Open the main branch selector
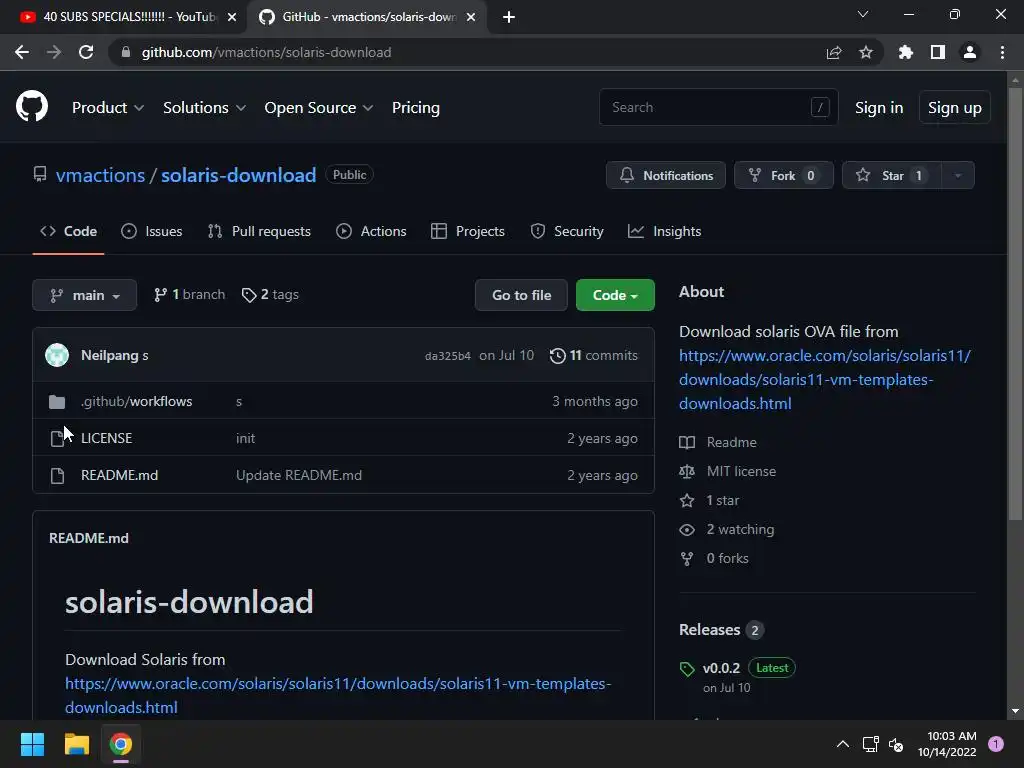The width and height of the screenshot is (1024, 768). pyautogui.click(x=84, y=295)
